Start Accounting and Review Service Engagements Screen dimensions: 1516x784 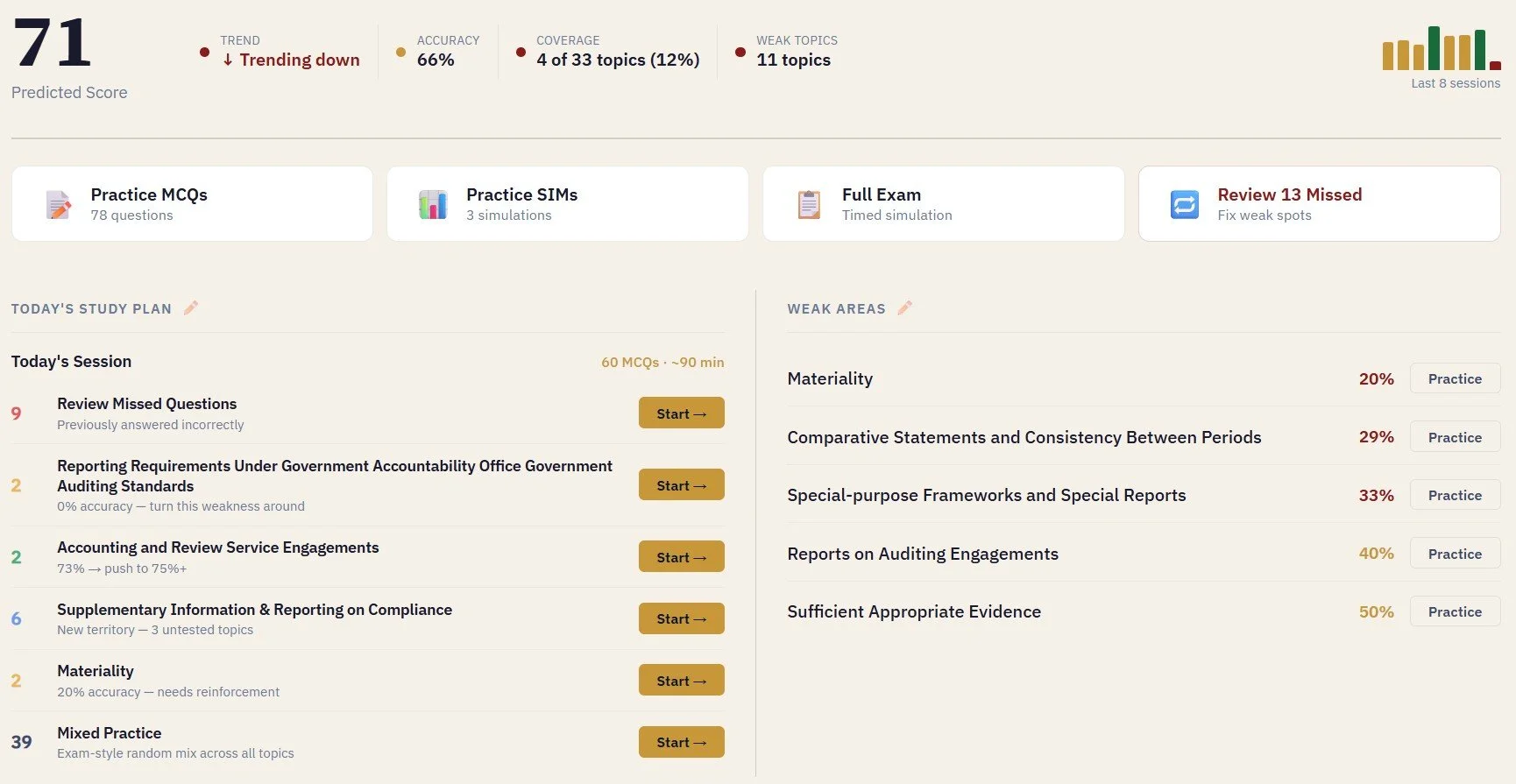pos(682,556)
